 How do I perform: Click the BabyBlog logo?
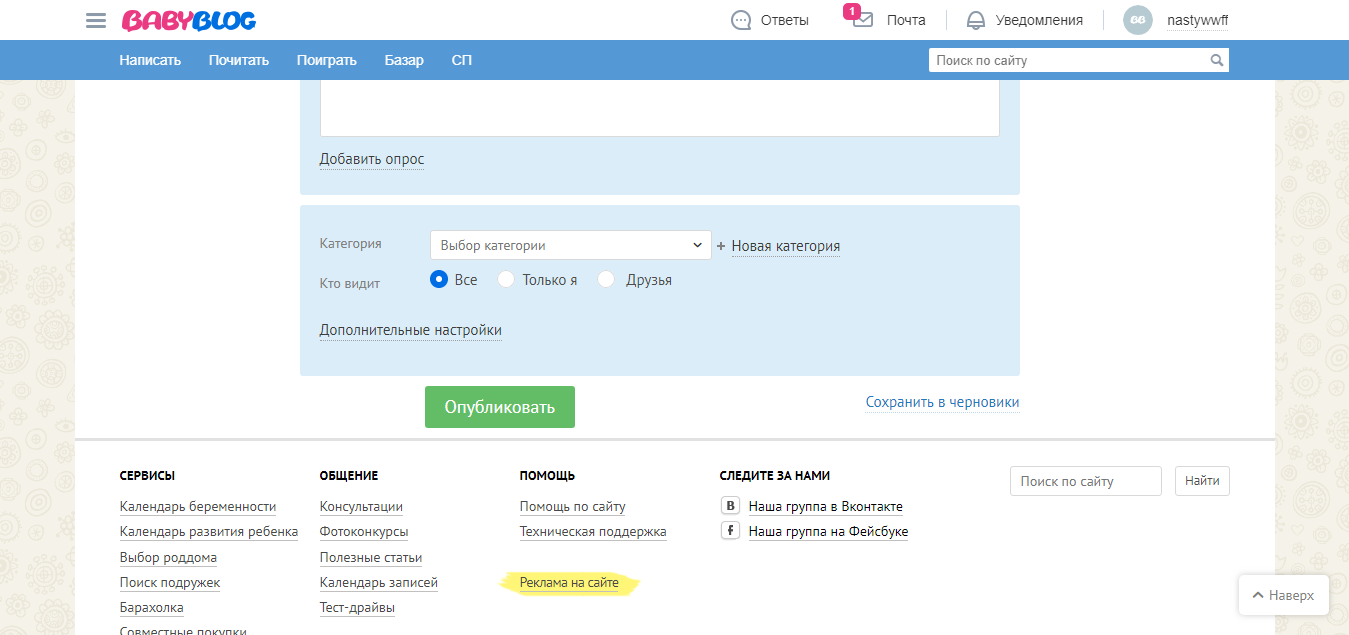coord(188,19)
